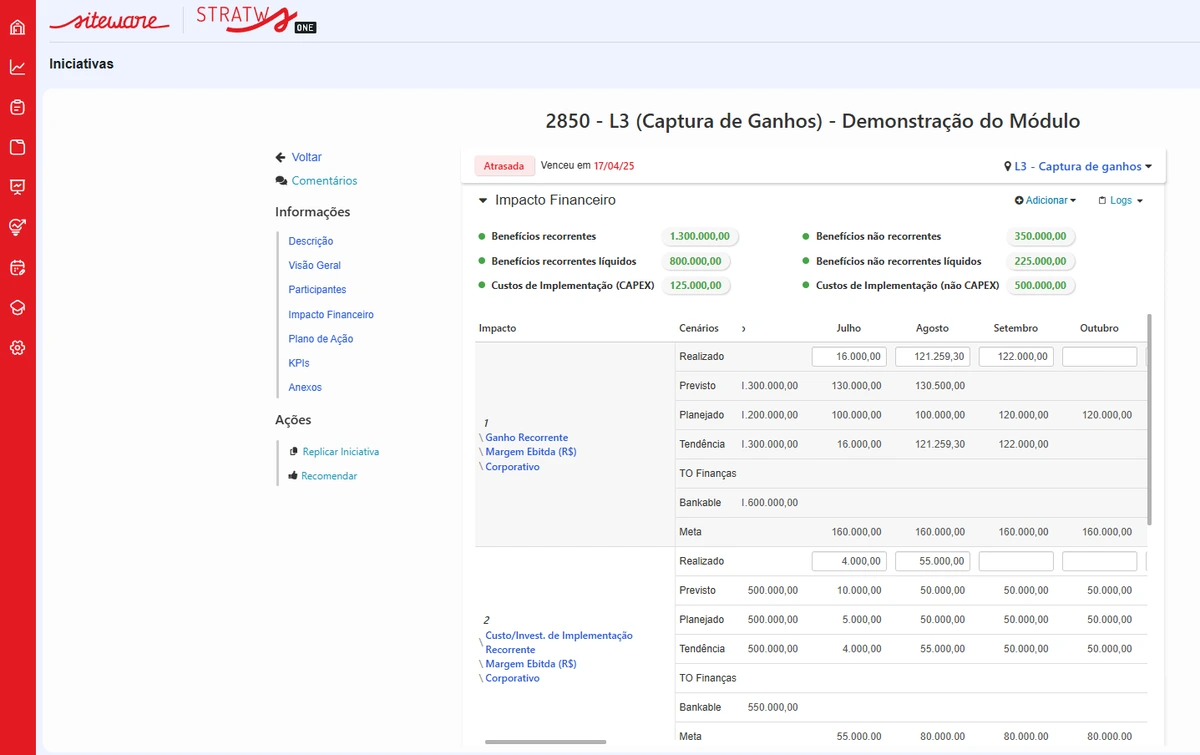Viewport: 1200px width, 755px height.
Task: Open Corporativo link under impact 2
Action: click(x=512, y=679)
